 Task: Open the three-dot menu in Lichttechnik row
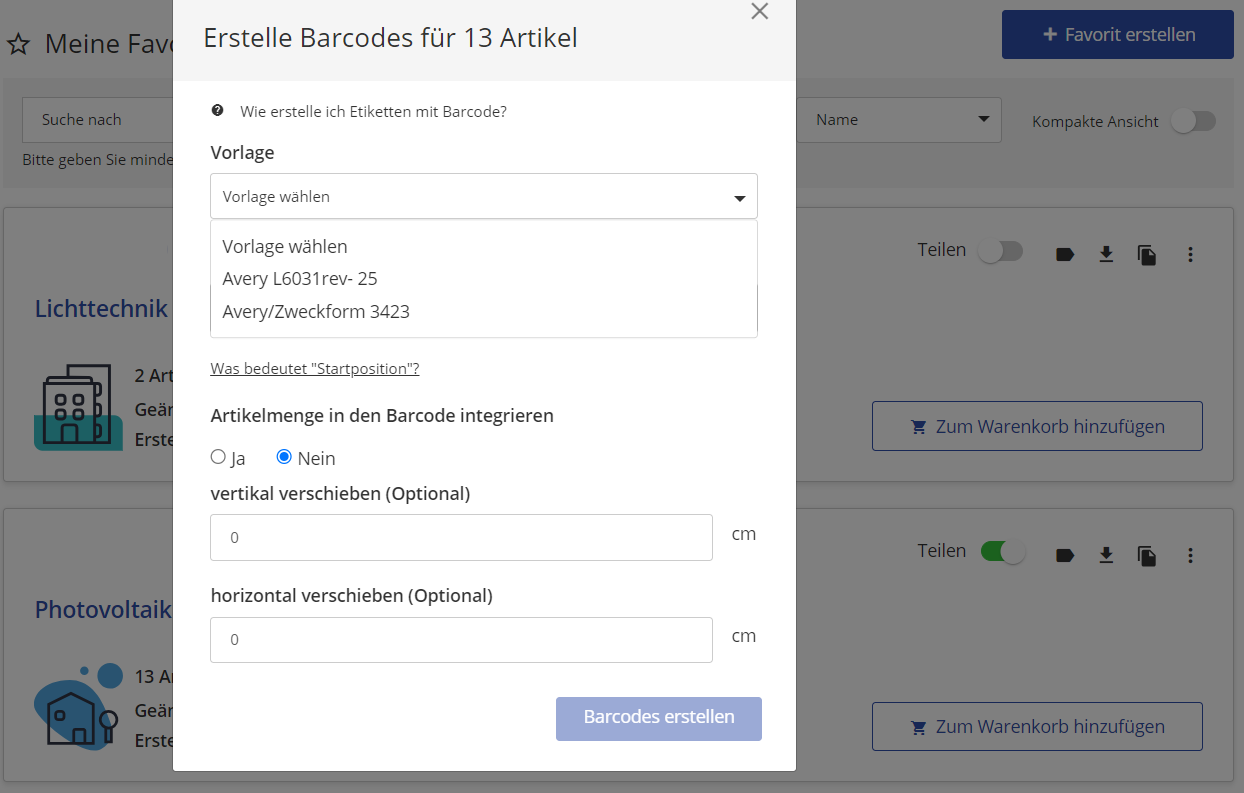coord(1190,255)
